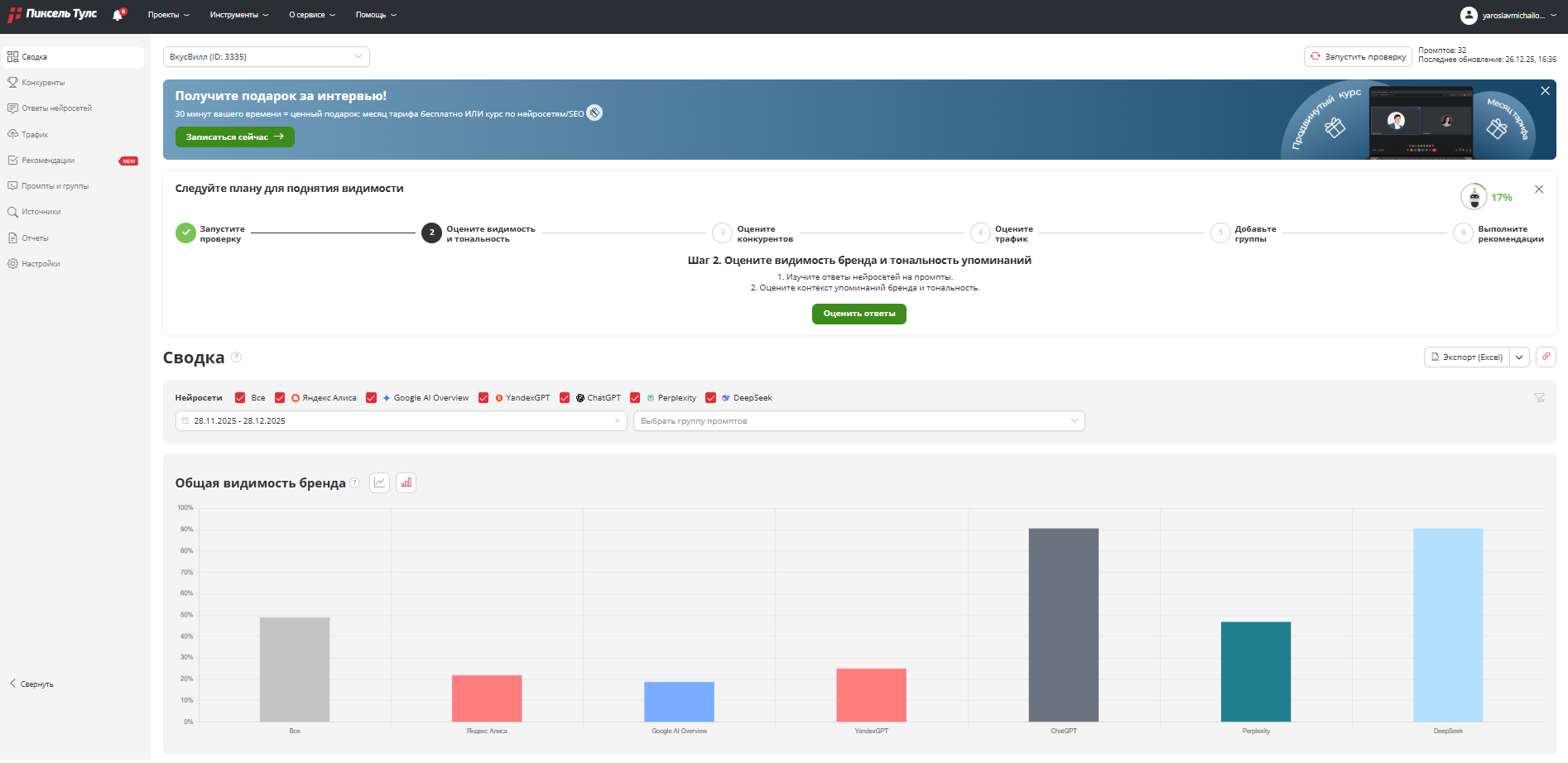
Task: Click the Пиксель Тулс logo
Action: (x=53, y=14)
